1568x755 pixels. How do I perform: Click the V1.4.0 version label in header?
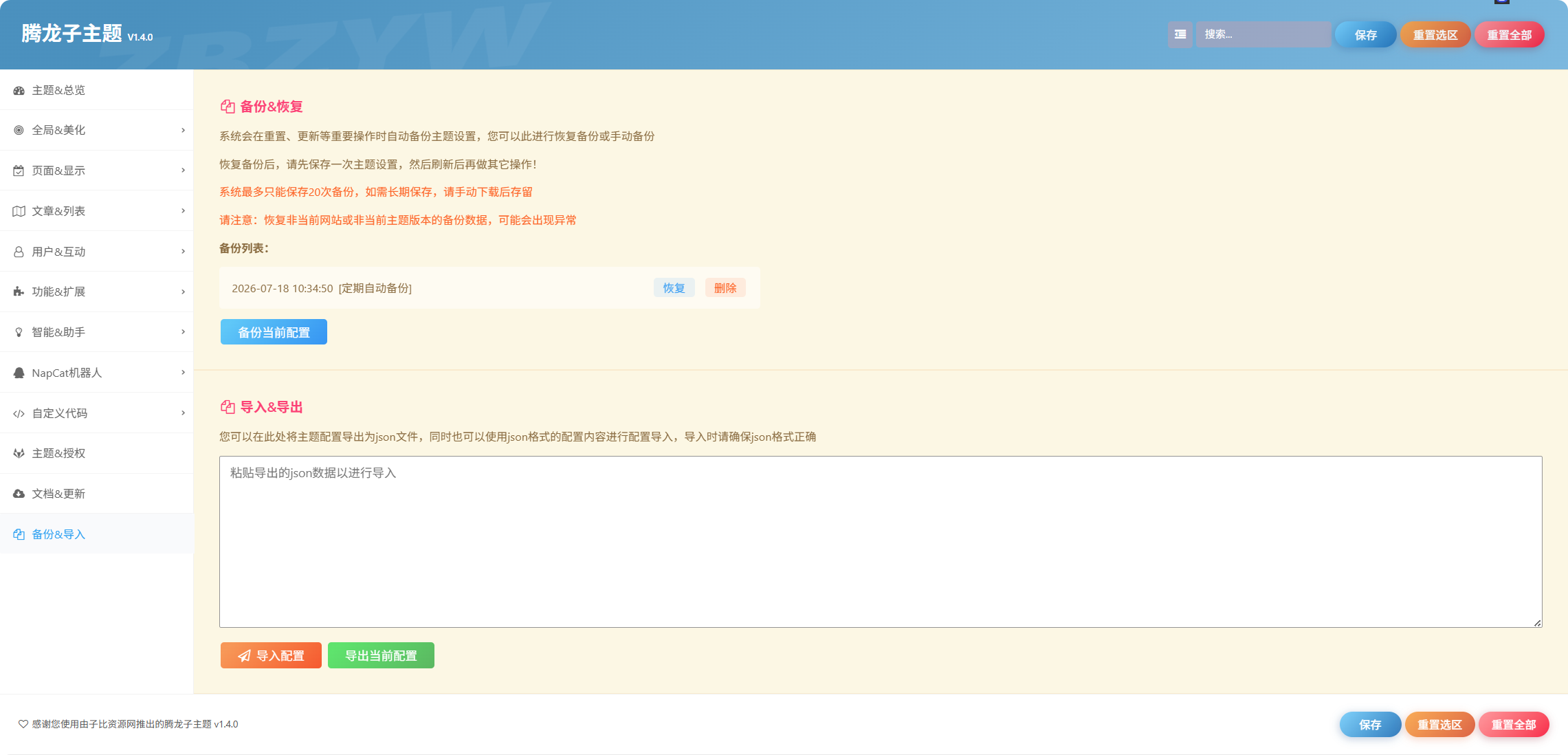[140, 37]
